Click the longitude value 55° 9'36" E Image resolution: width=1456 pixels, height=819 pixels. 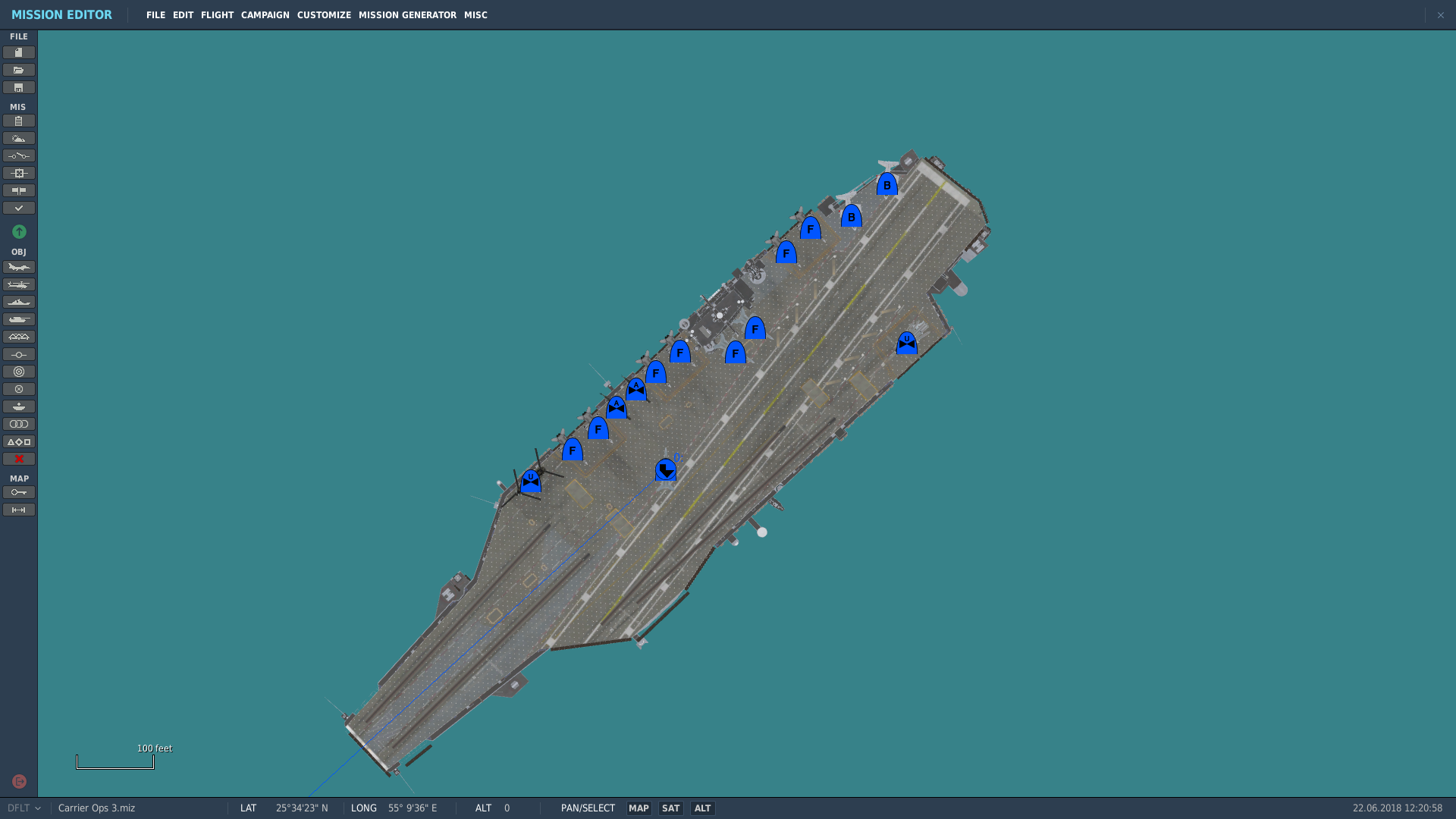point(413,808)
